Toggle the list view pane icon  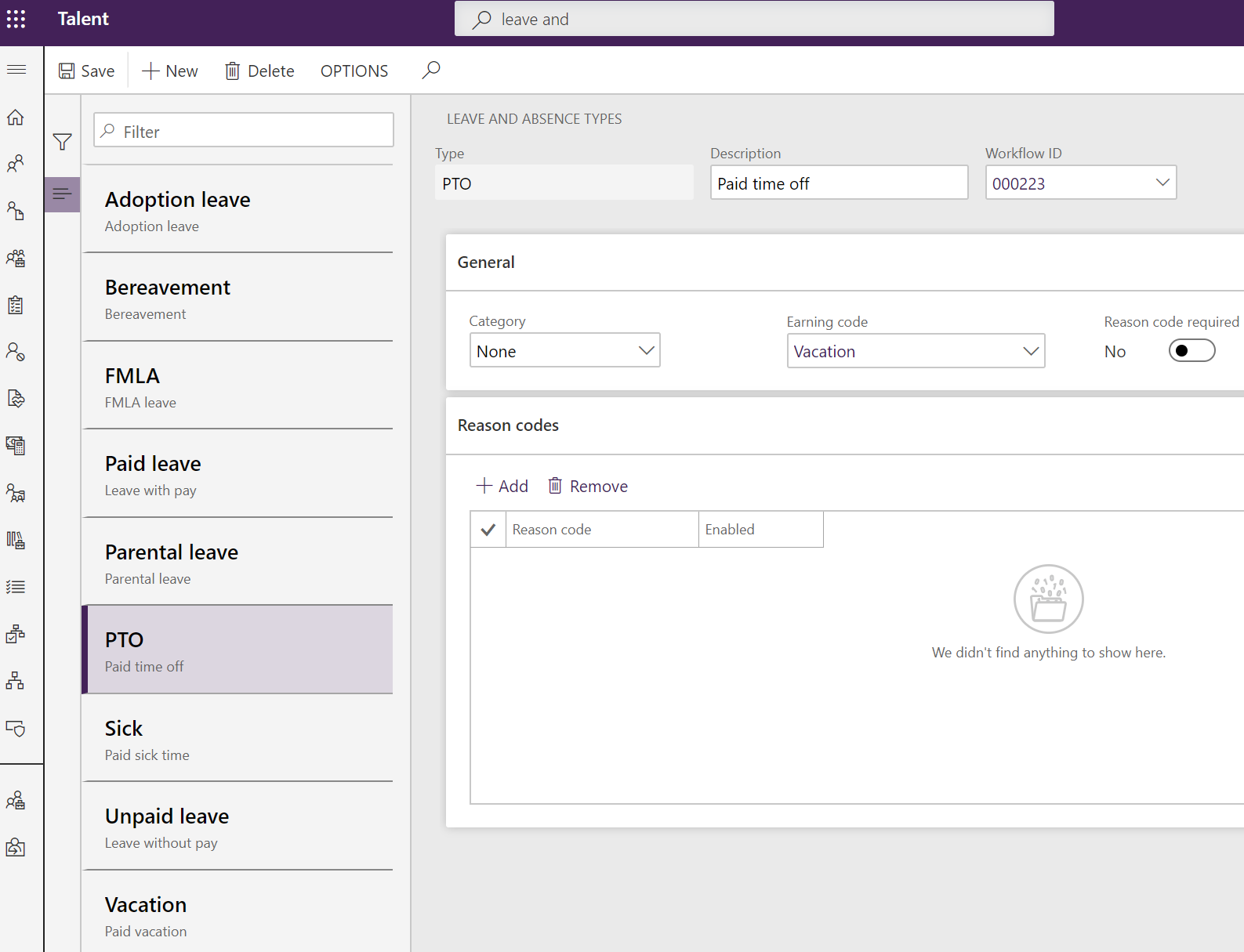[x=63, y=194]
